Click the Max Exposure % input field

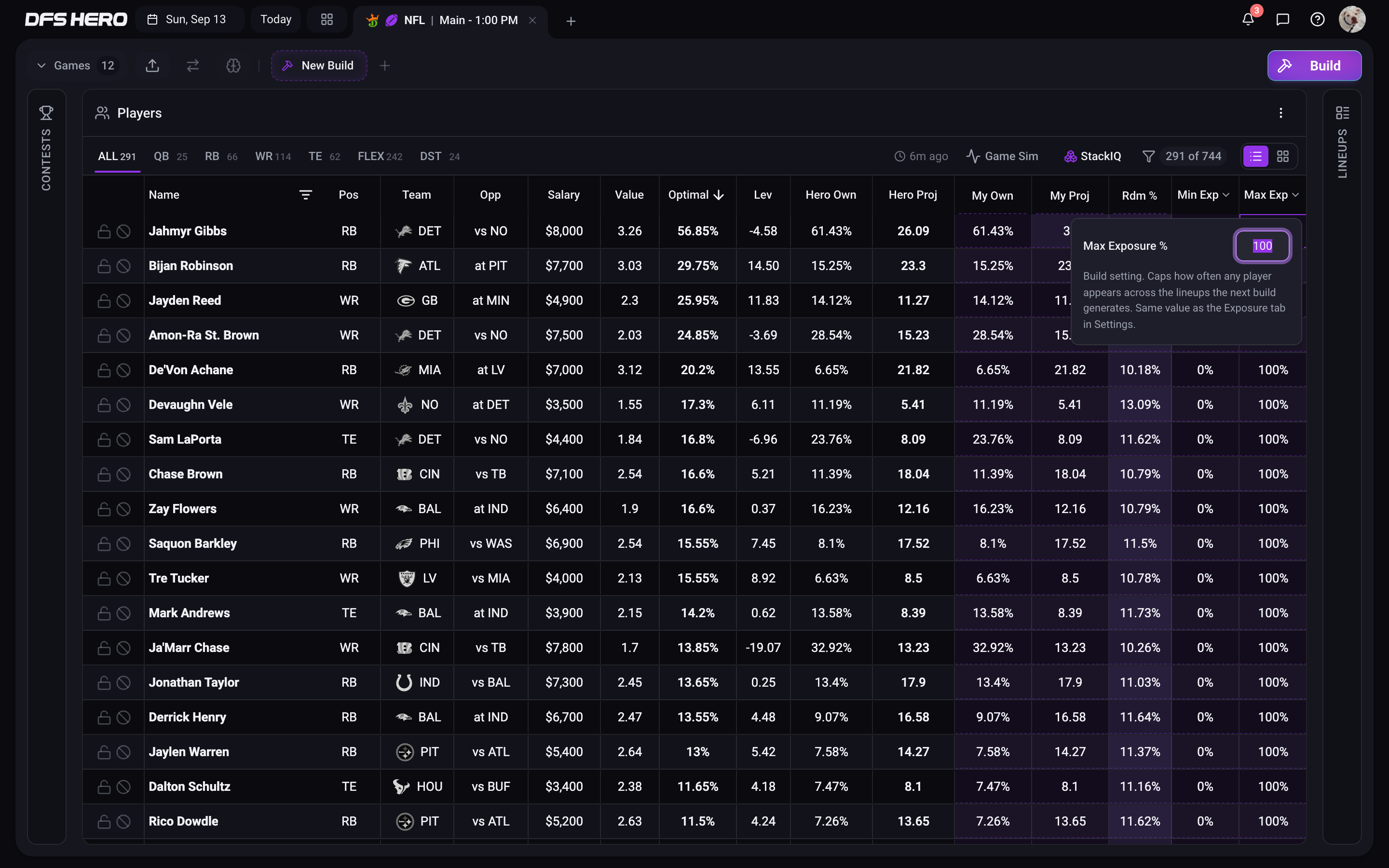(1262, 246)
